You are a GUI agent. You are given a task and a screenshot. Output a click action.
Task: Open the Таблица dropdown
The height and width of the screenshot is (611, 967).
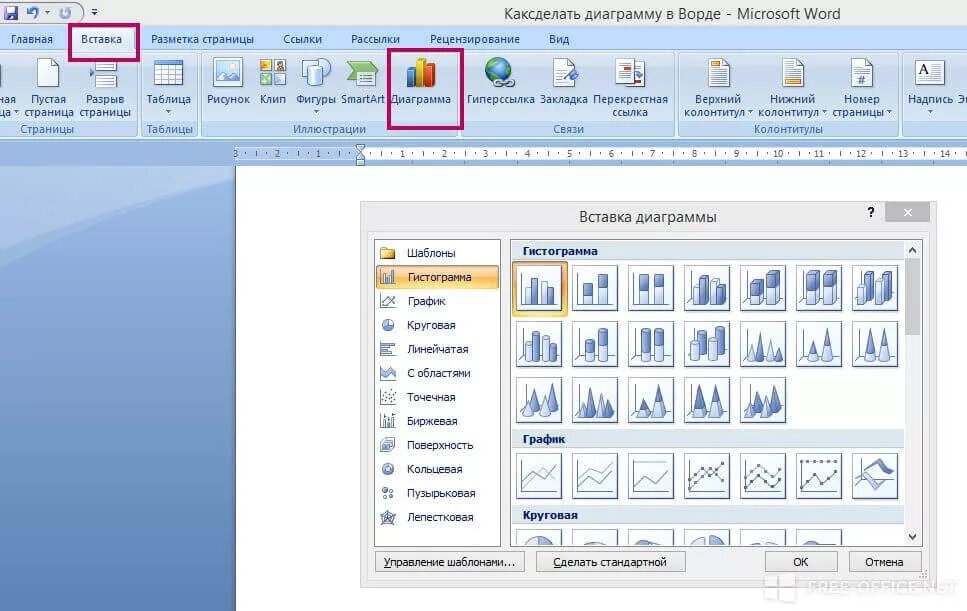168,88
